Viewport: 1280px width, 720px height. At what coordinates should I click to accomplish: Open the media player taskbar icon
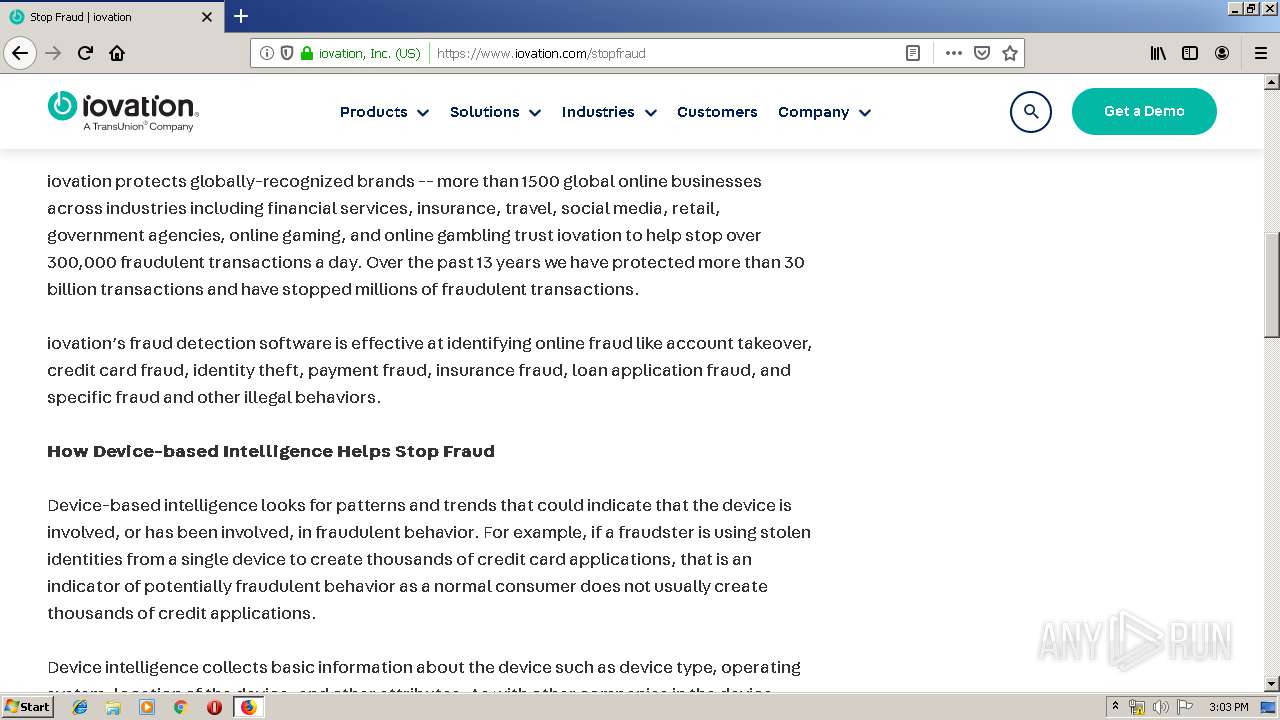coord(147,707)
